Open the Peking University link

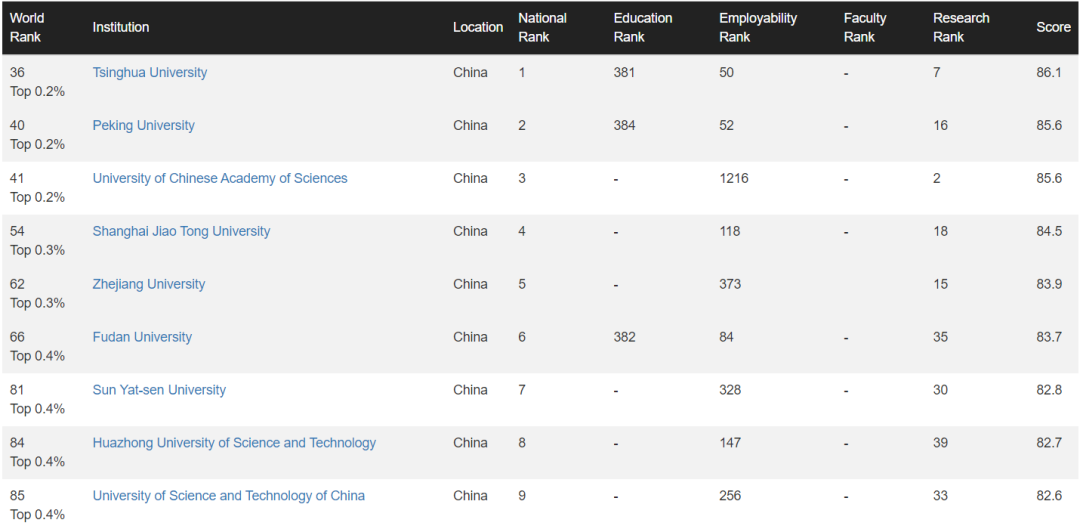pyautogui.click(x=143, y=125)
